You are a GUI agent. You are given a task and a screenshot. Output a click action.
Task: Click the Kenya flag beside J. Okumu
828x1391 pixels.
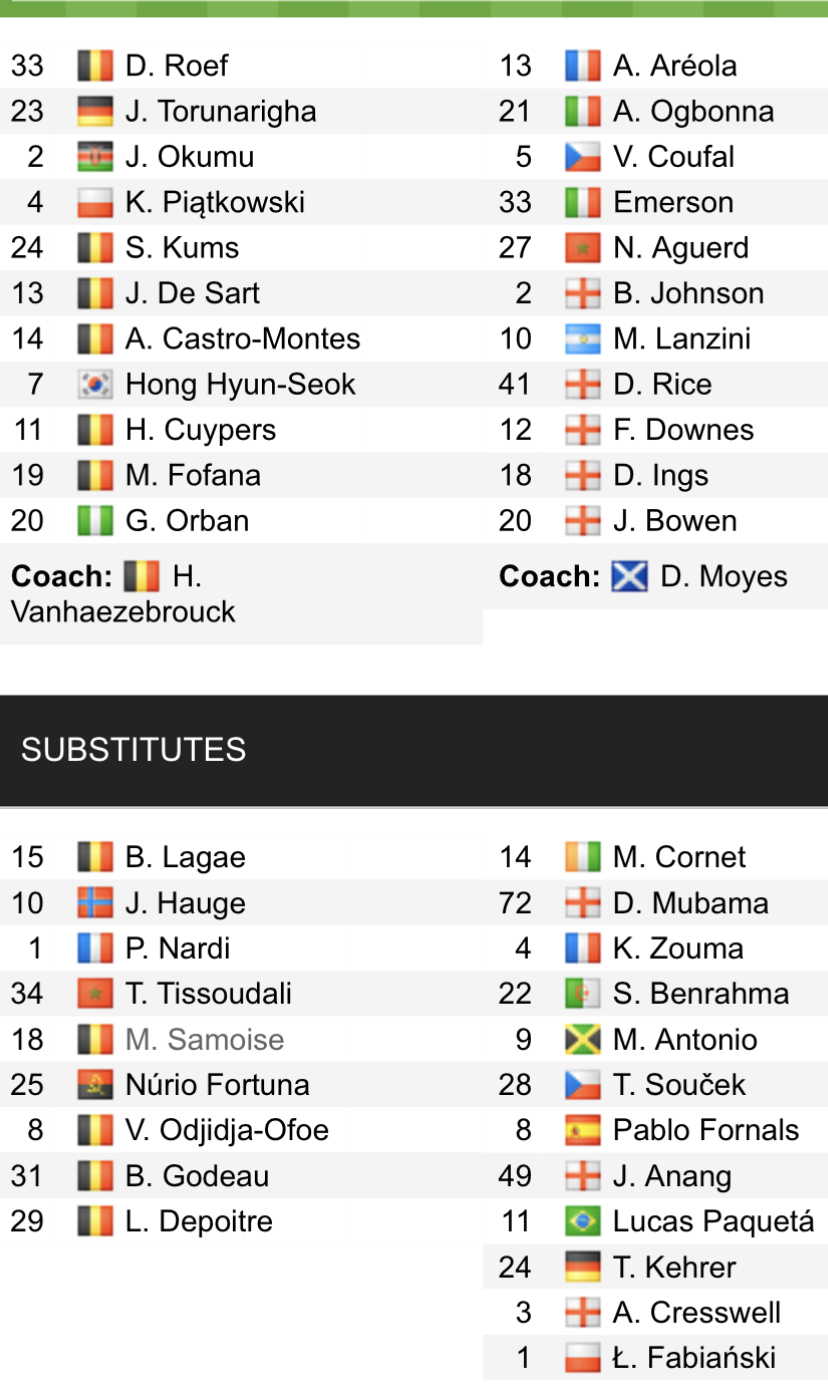95,157
